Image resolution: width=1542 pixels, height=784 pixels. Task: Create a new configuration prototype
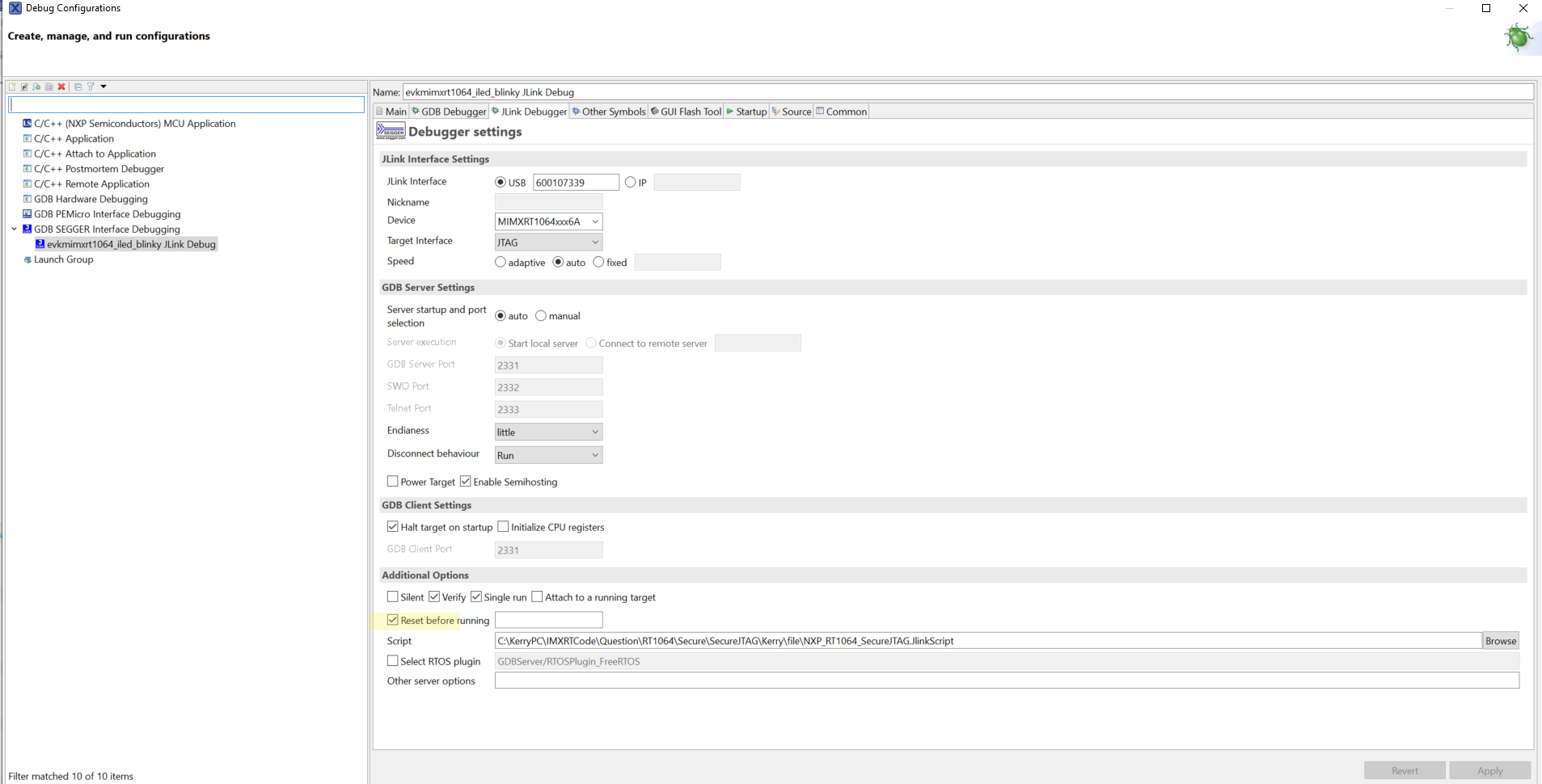(24, 86)
